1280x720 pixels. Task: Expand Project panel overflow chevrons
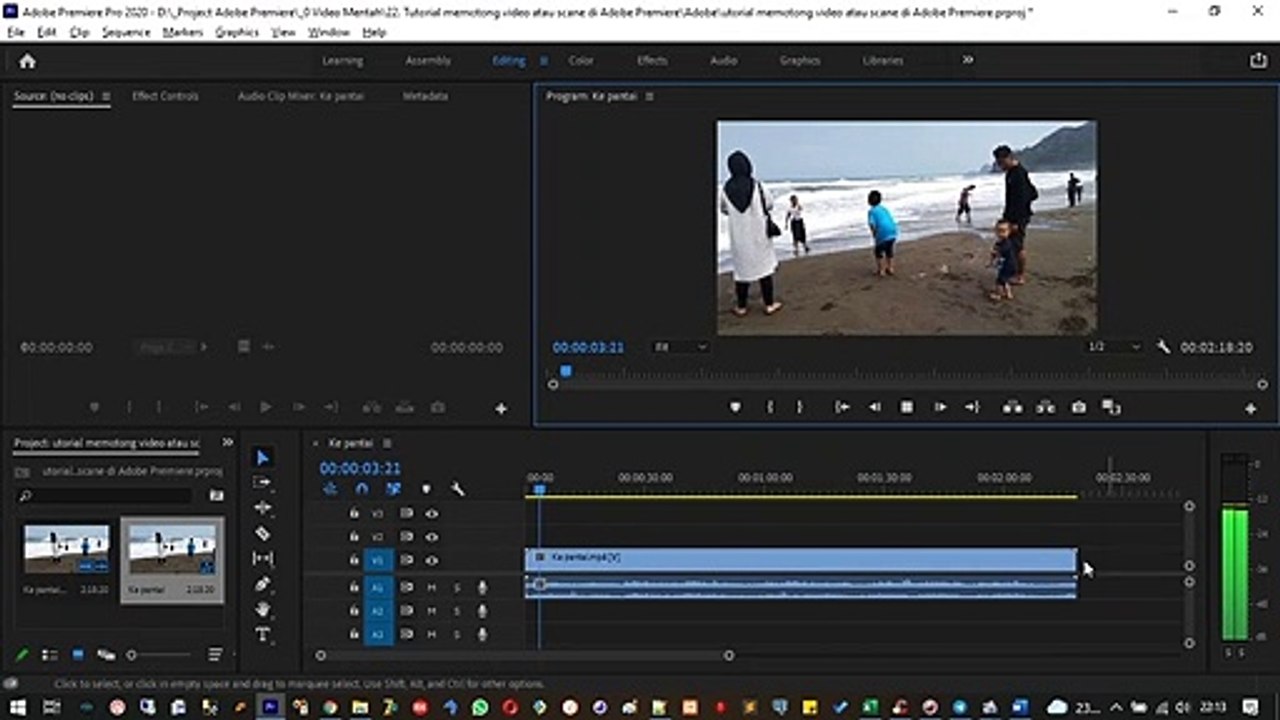227,442
